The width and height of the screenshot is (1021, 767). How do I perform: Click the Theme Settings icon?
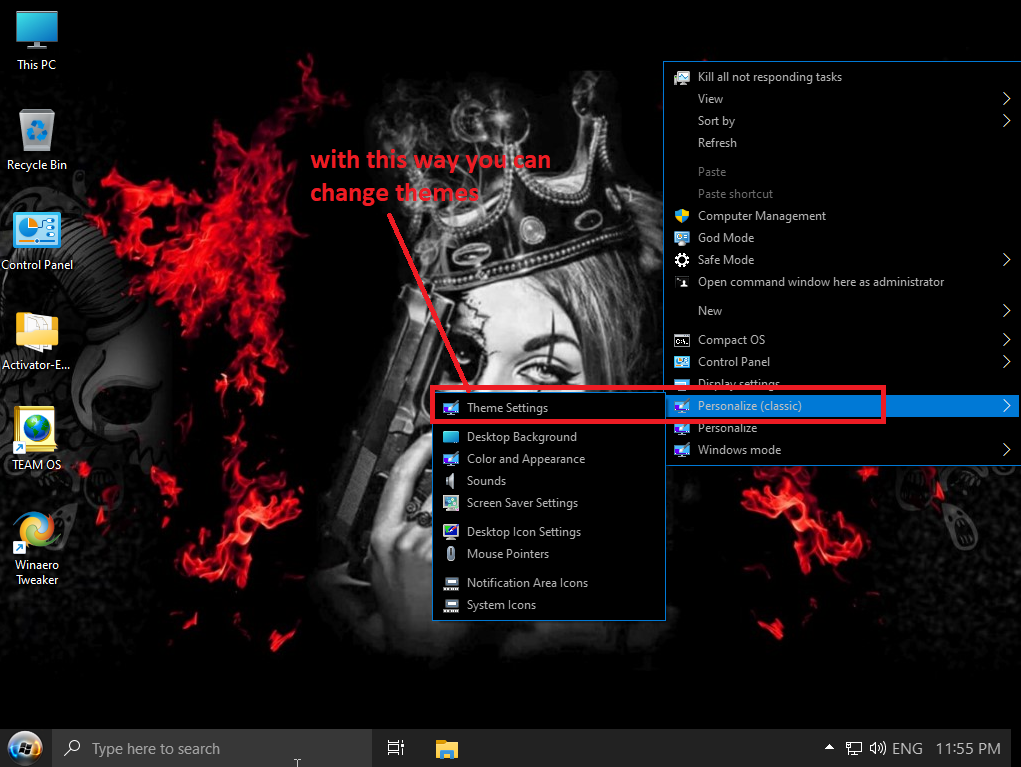451,408
